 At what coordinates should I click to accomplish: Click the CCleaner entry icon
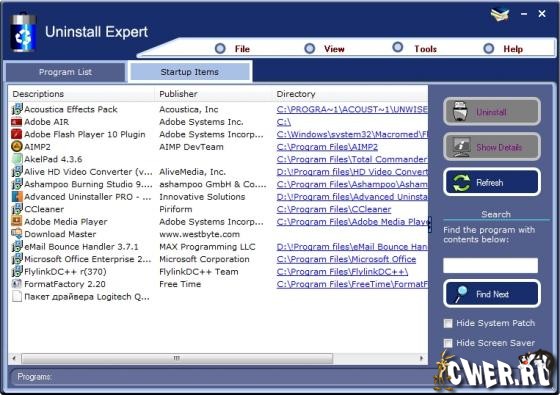17,209
